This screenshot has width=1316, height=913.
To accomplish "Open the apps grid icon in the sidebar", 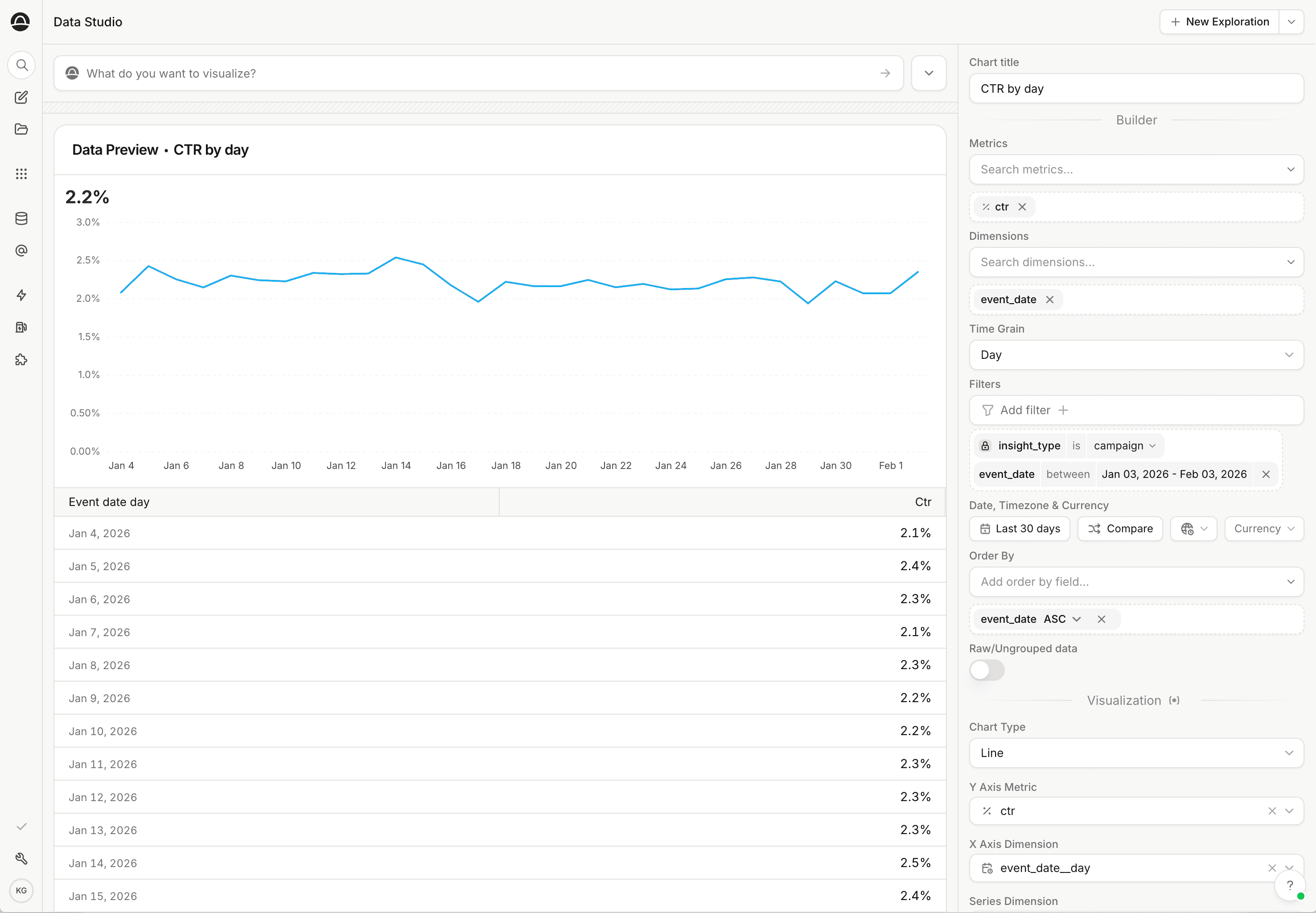I will 21,174.
